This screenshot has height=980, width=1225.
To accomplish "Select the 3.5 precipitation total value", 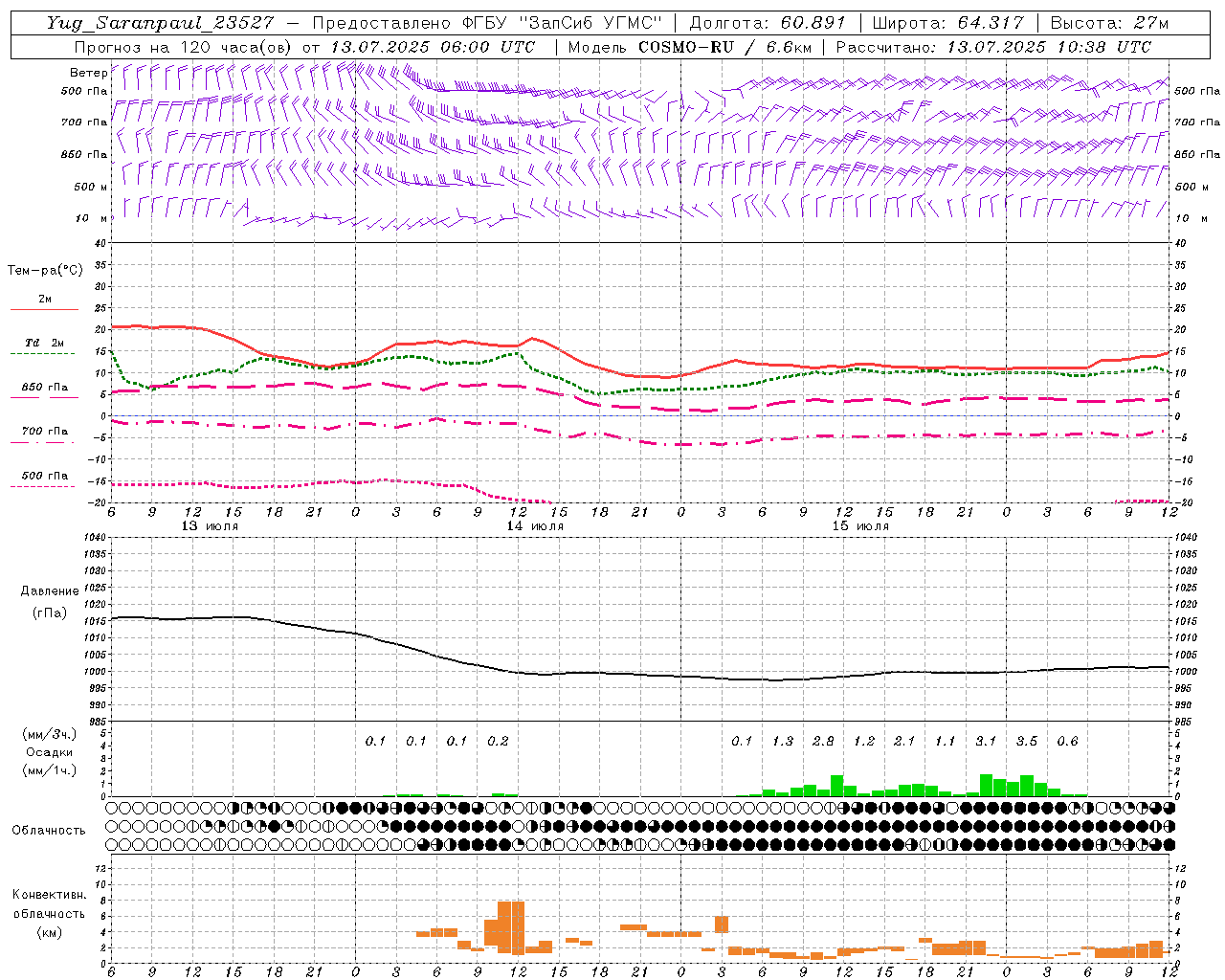I will click(1027, 742).
